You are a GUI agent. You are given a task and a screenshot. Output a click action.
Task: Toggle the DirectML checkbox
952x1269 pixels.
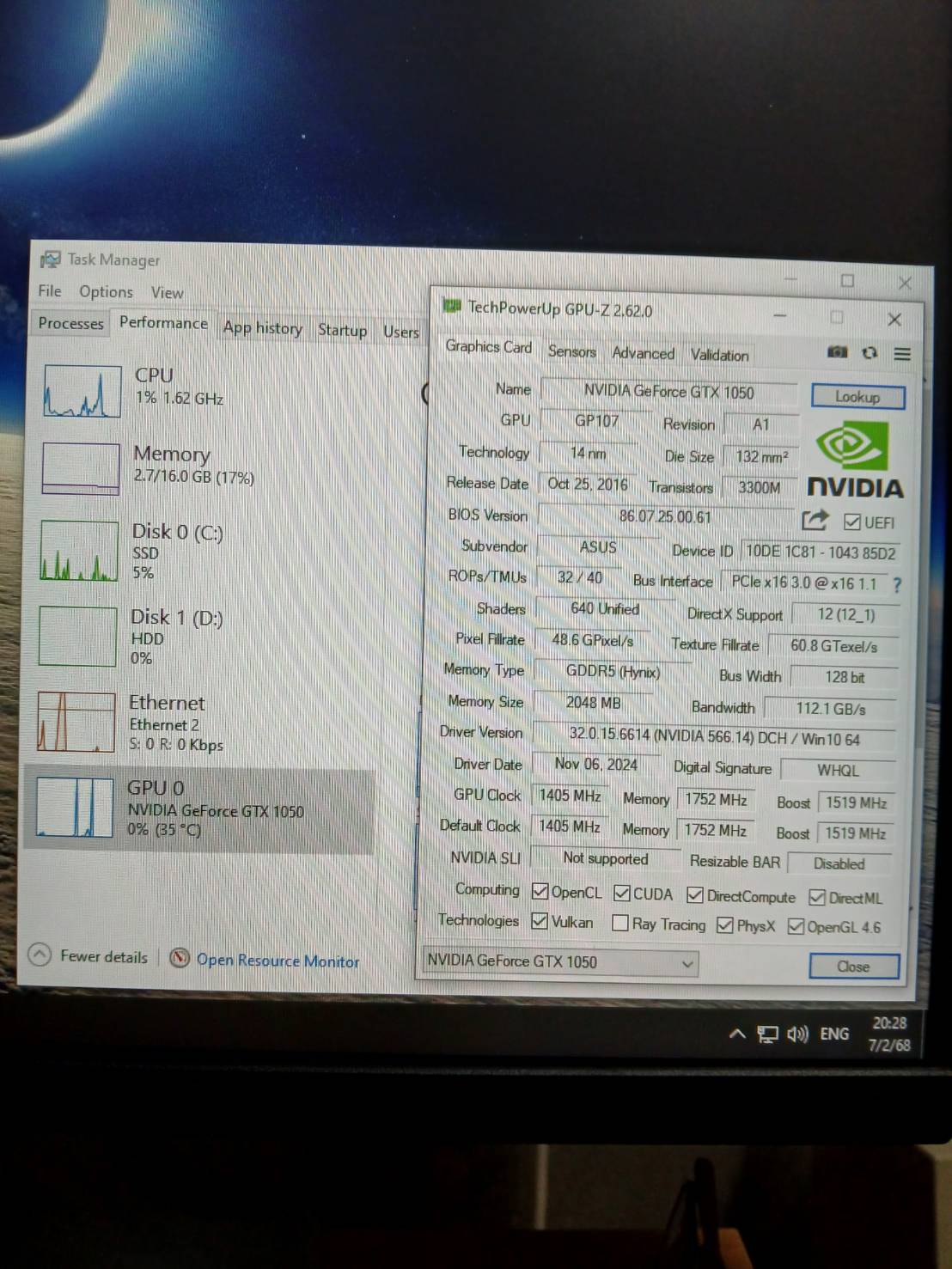[x=817, y=898]
